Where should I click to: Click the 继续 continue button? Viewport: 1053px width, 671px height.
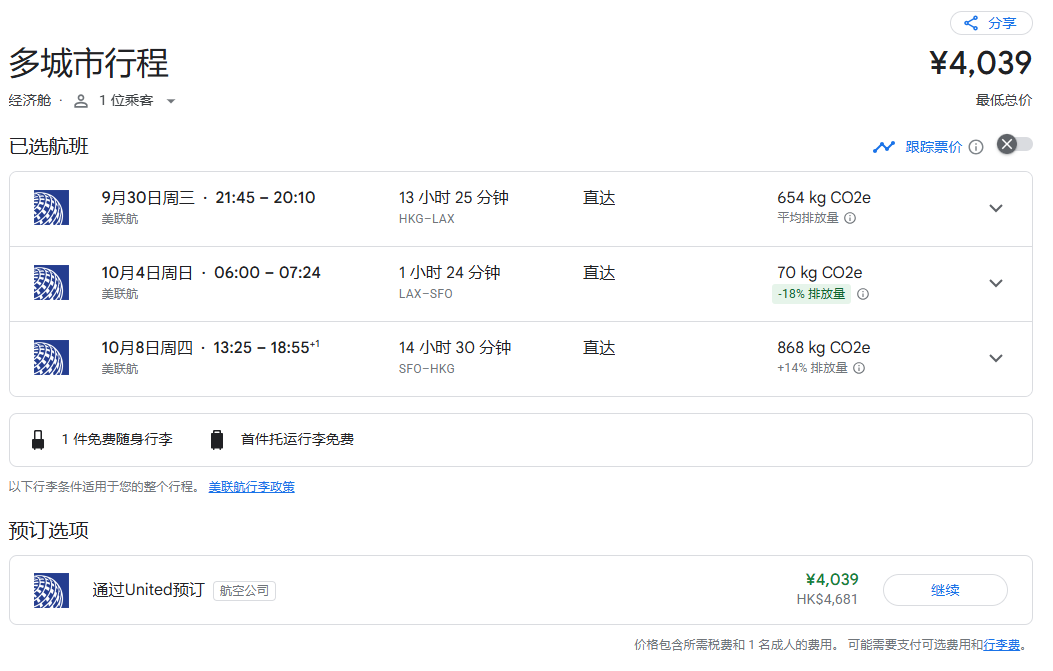click(945, 590)
